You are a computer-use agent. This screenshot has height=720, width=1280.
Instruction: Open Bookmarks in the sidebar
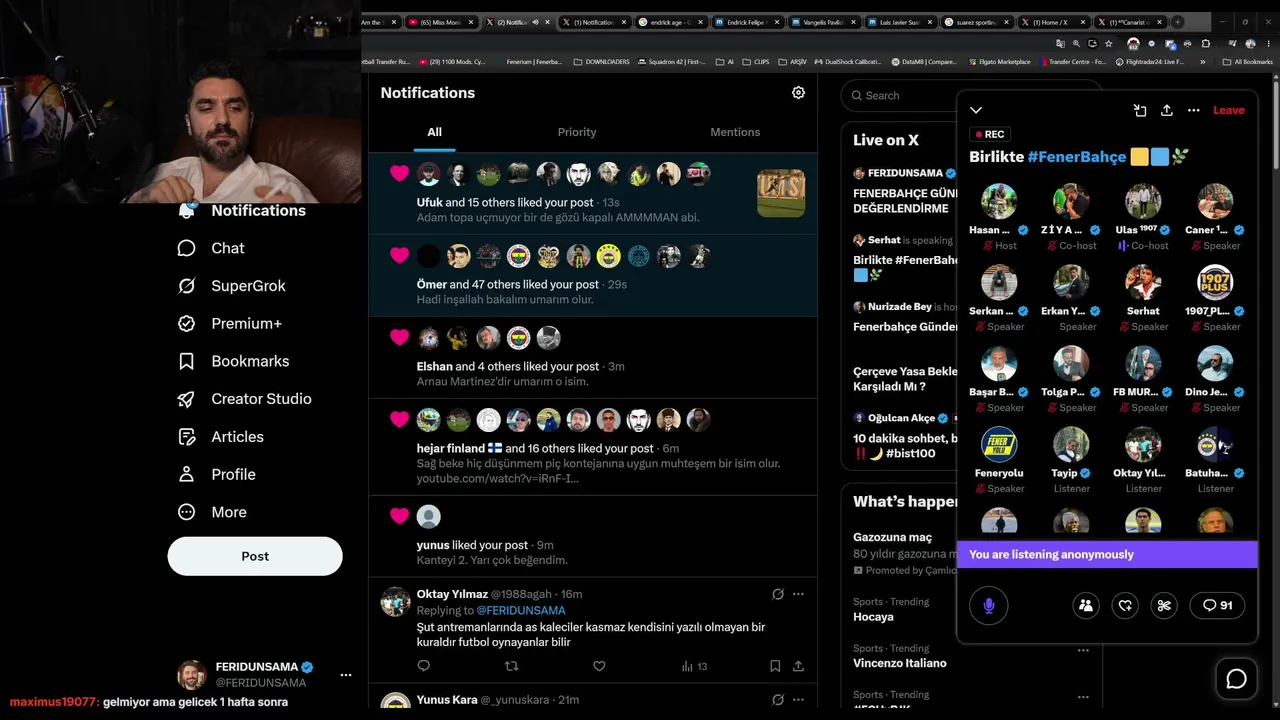point(233,361)
